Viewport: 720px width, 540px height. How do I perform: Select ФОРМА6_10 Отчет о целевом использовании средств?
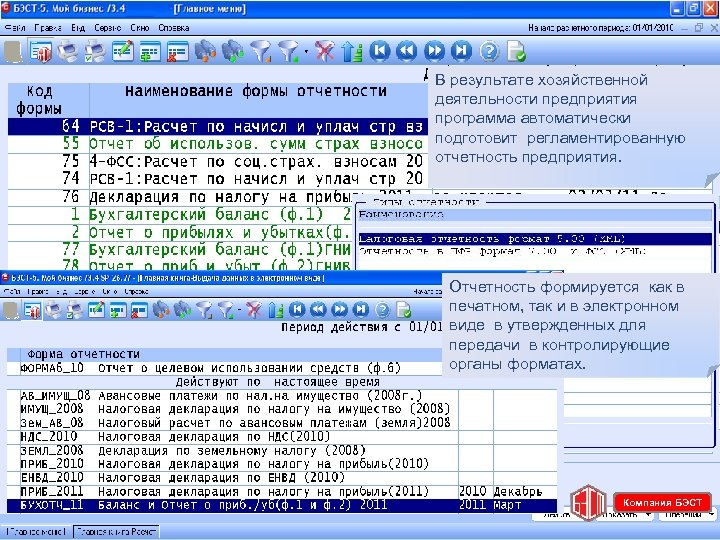(225, 368)
